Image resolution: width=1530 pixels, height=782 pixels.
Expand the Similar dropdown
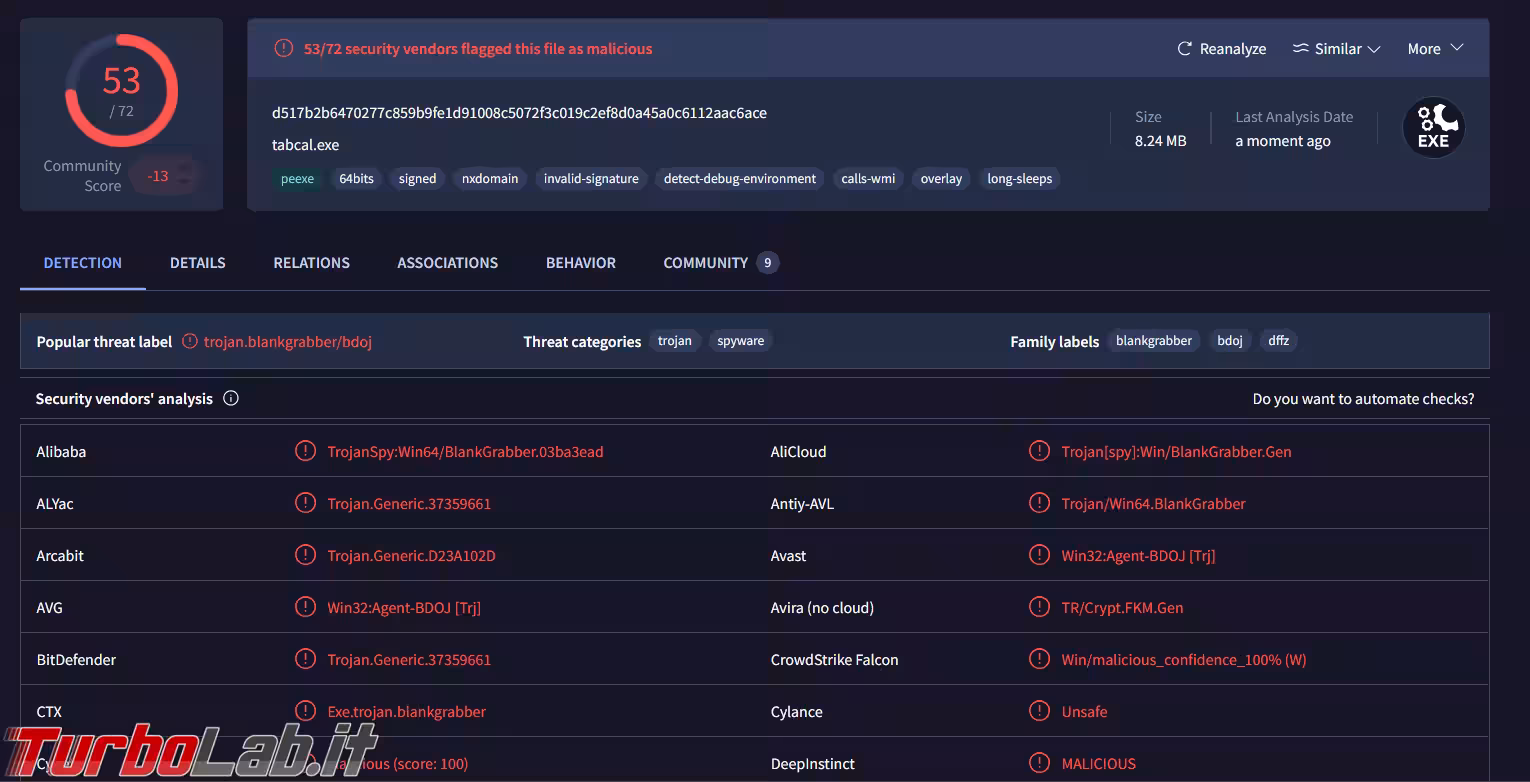tap(1336, 49)
